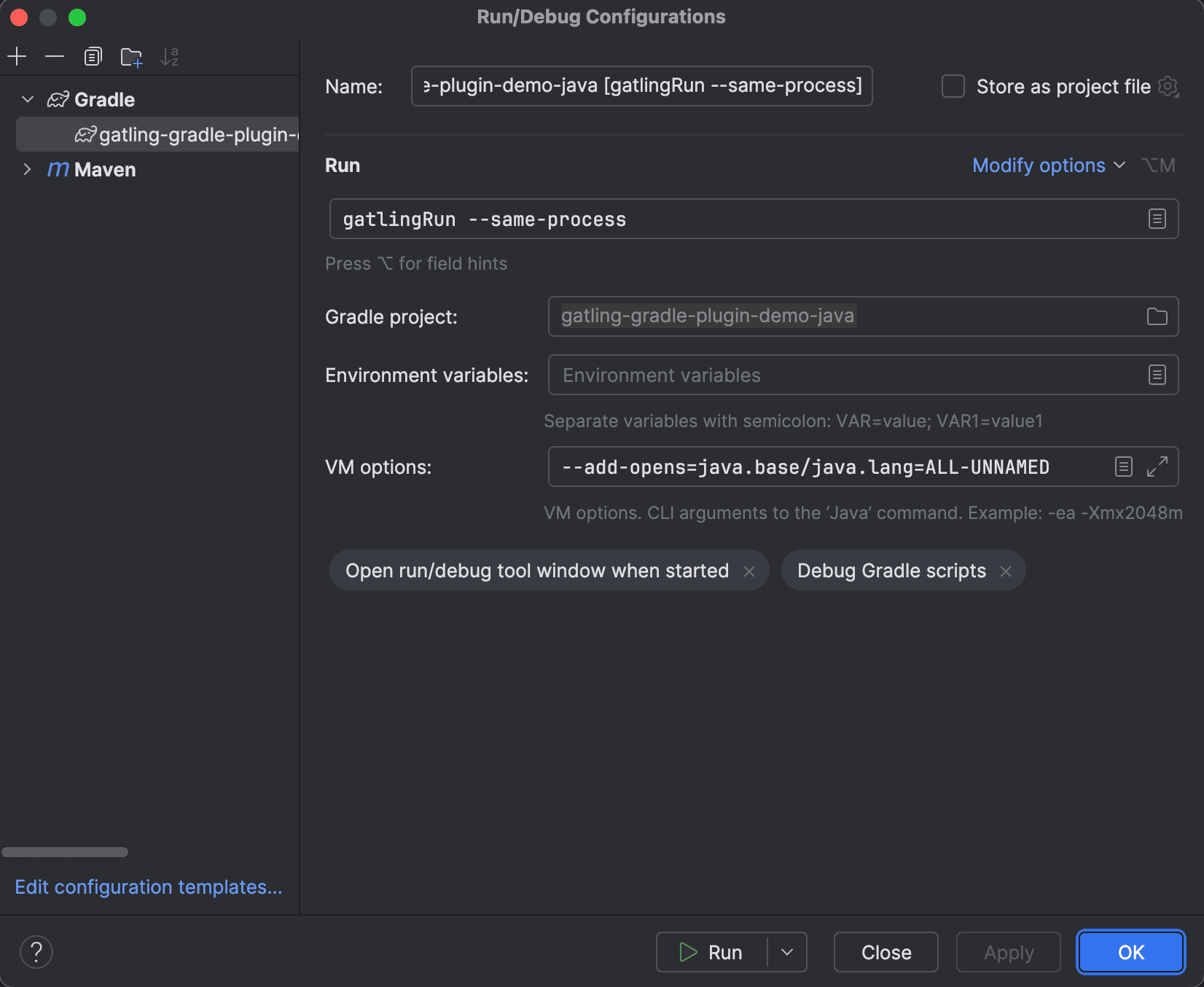Viewport: 1204px width, 987px height.
Task: Expand the Maven configurations node
Action: tap(28, 169)
